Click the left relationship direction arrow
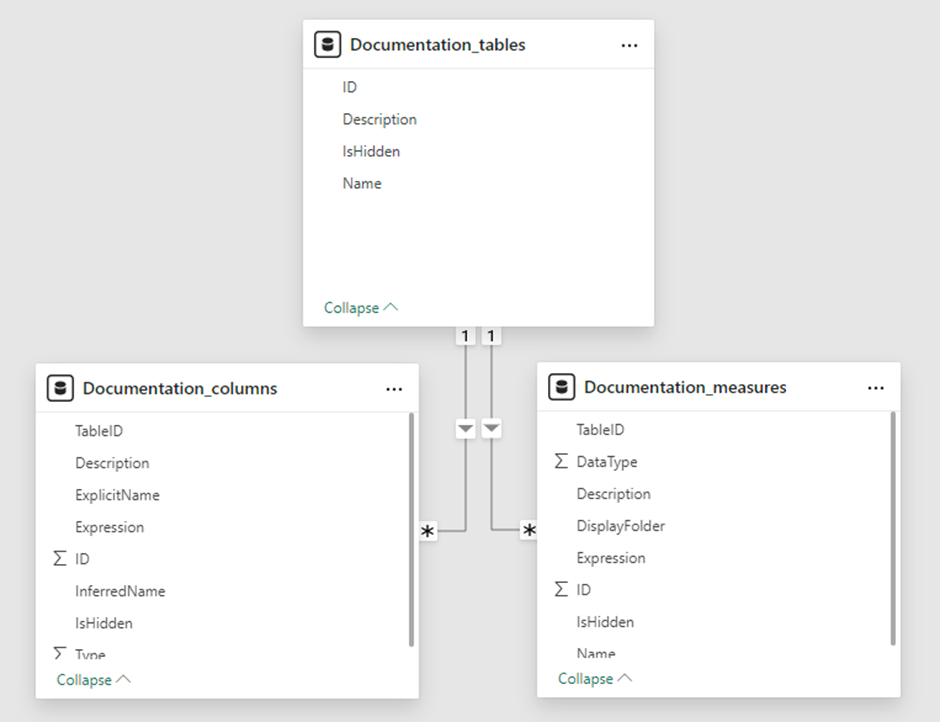940x722 pixels. pos(465,429)
